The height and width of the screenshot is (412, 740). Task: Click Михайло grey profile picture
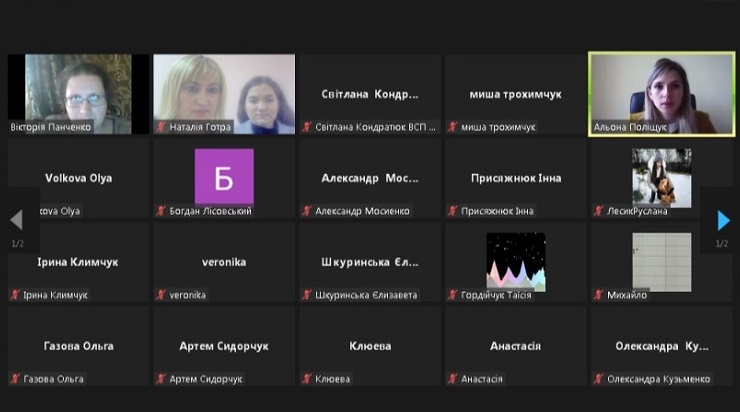click(x=662, y=262)
